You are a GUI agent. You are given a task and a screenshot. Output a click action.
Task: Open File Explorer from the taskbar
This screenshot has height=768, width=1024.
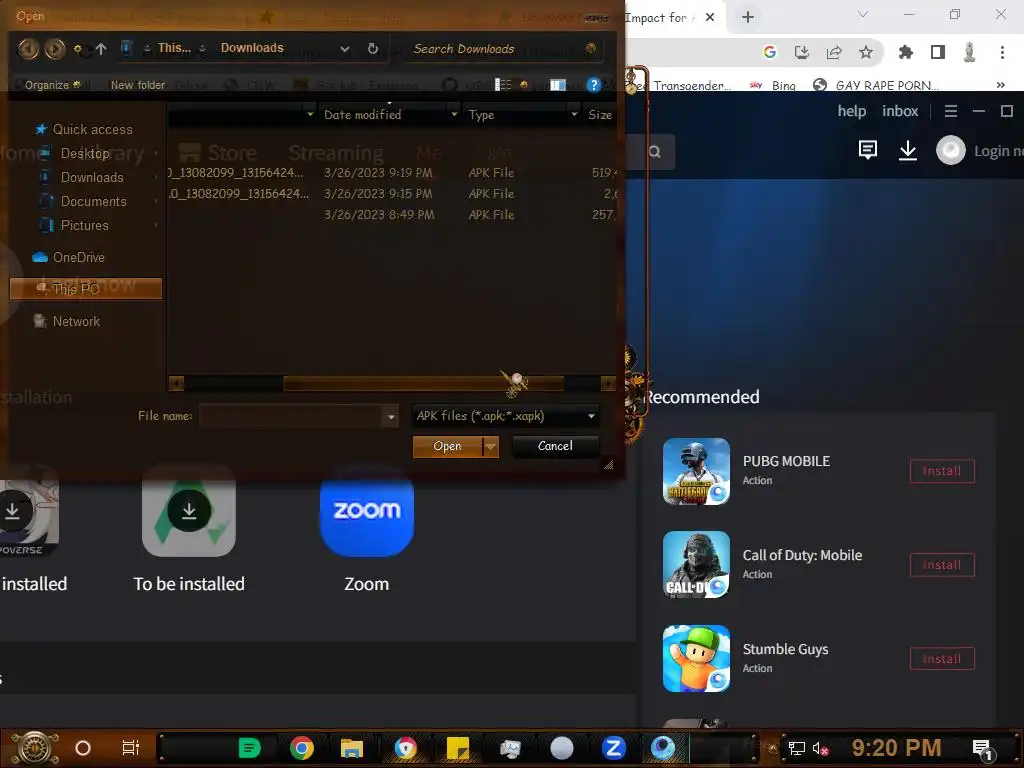pyautogui.click(x=351, y=748)
